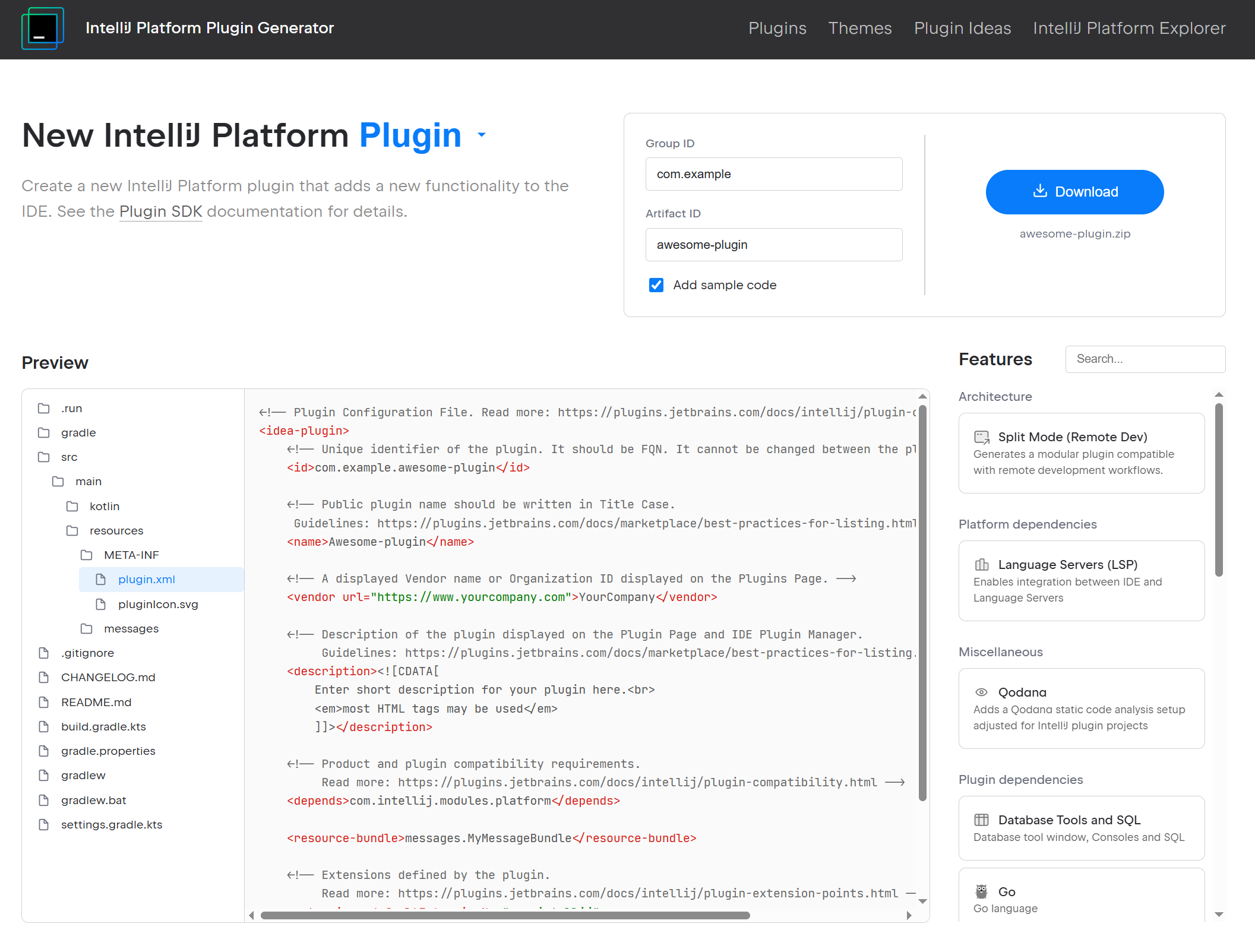Image resolution: width=1255 pixels, height=952 pixels.
Task: Click the Language Servers feature icon
Action: [982, 565]
